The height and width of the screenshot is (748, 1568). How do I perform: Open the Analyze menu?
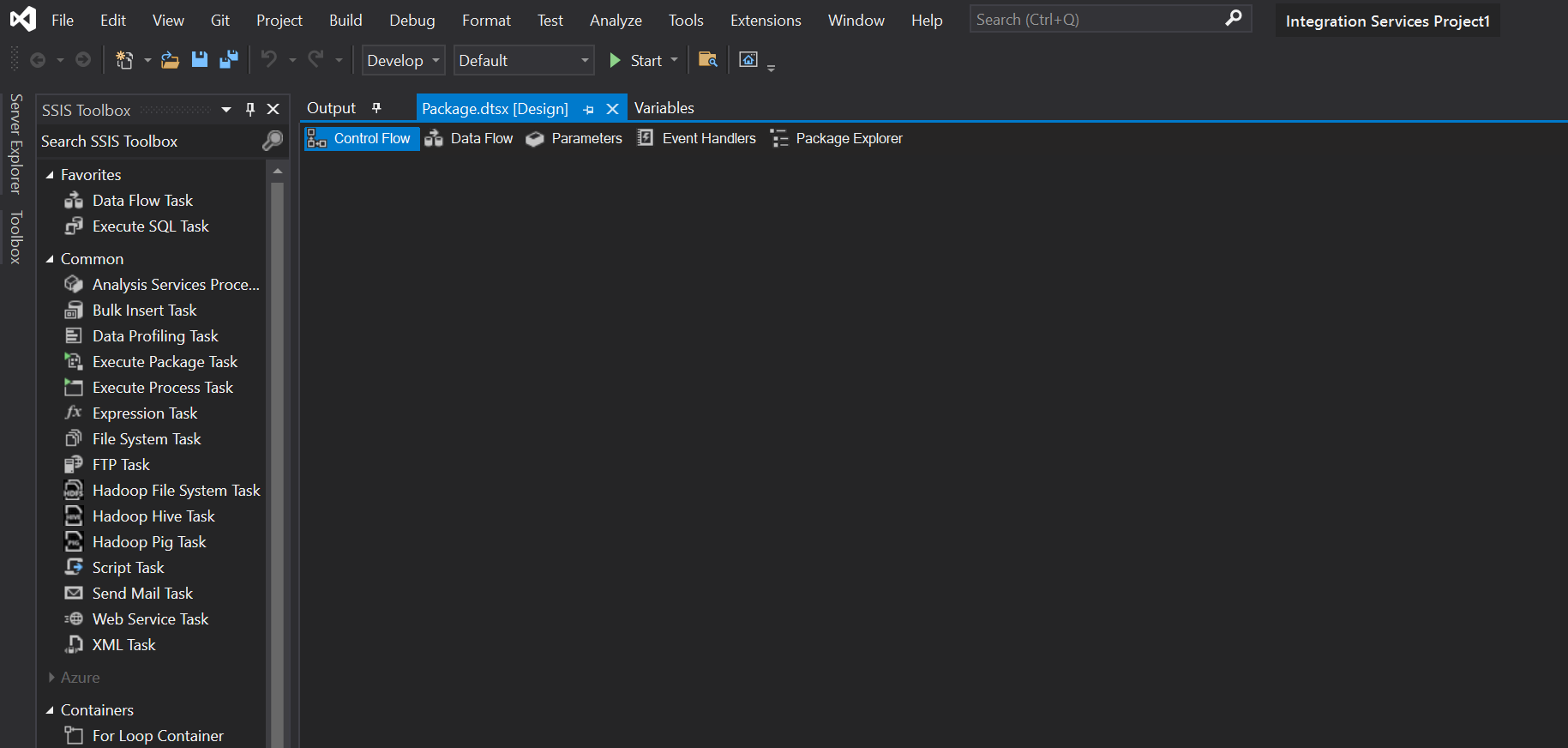click(x=616, y=20)
